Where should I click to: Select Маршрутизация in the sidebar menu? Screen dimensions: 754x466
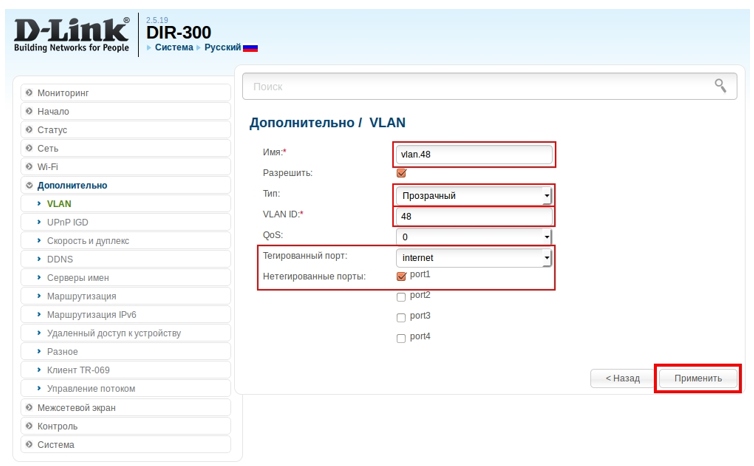coord(81,296)
